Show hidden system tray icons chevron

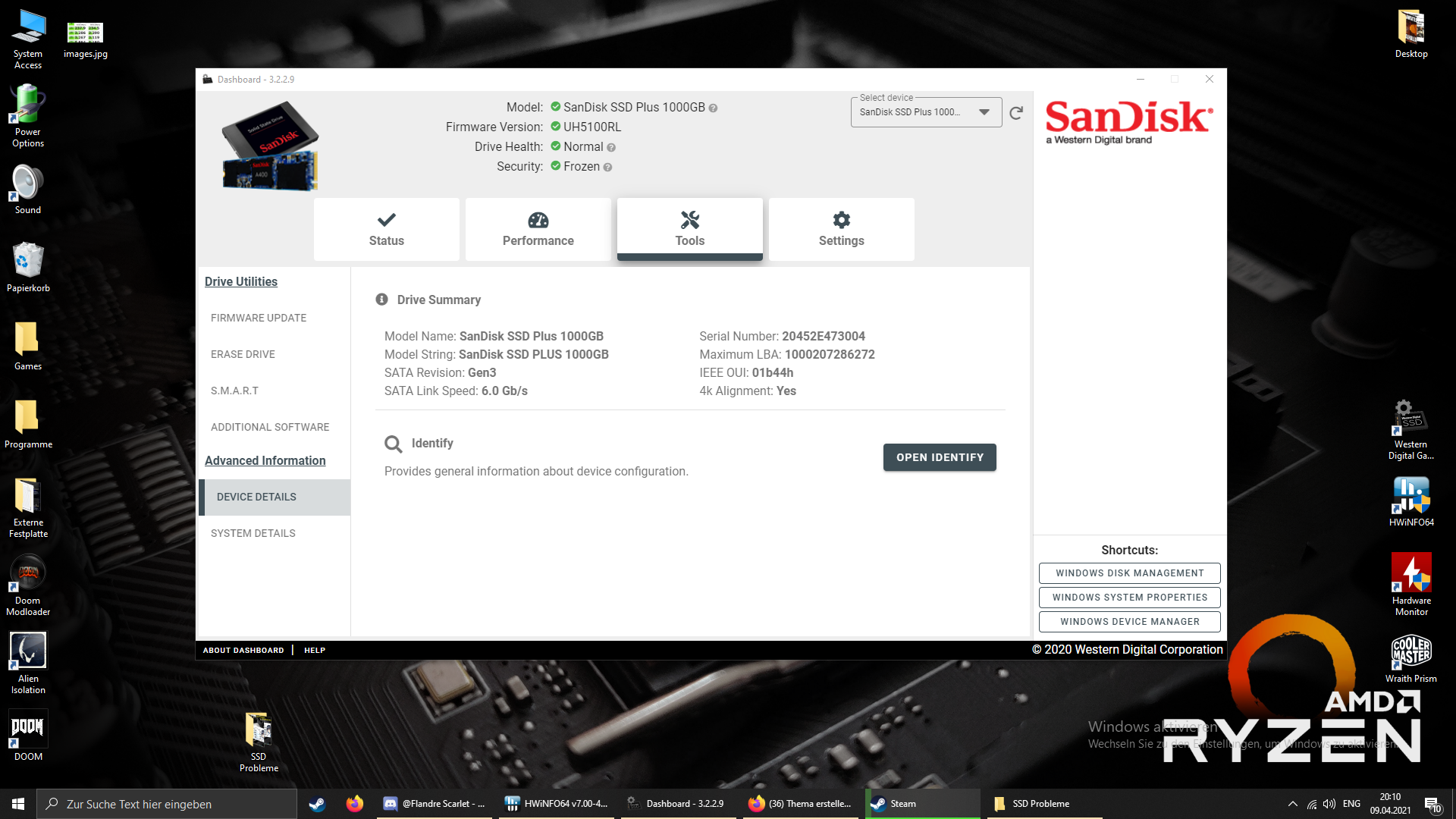point(1292,804)
